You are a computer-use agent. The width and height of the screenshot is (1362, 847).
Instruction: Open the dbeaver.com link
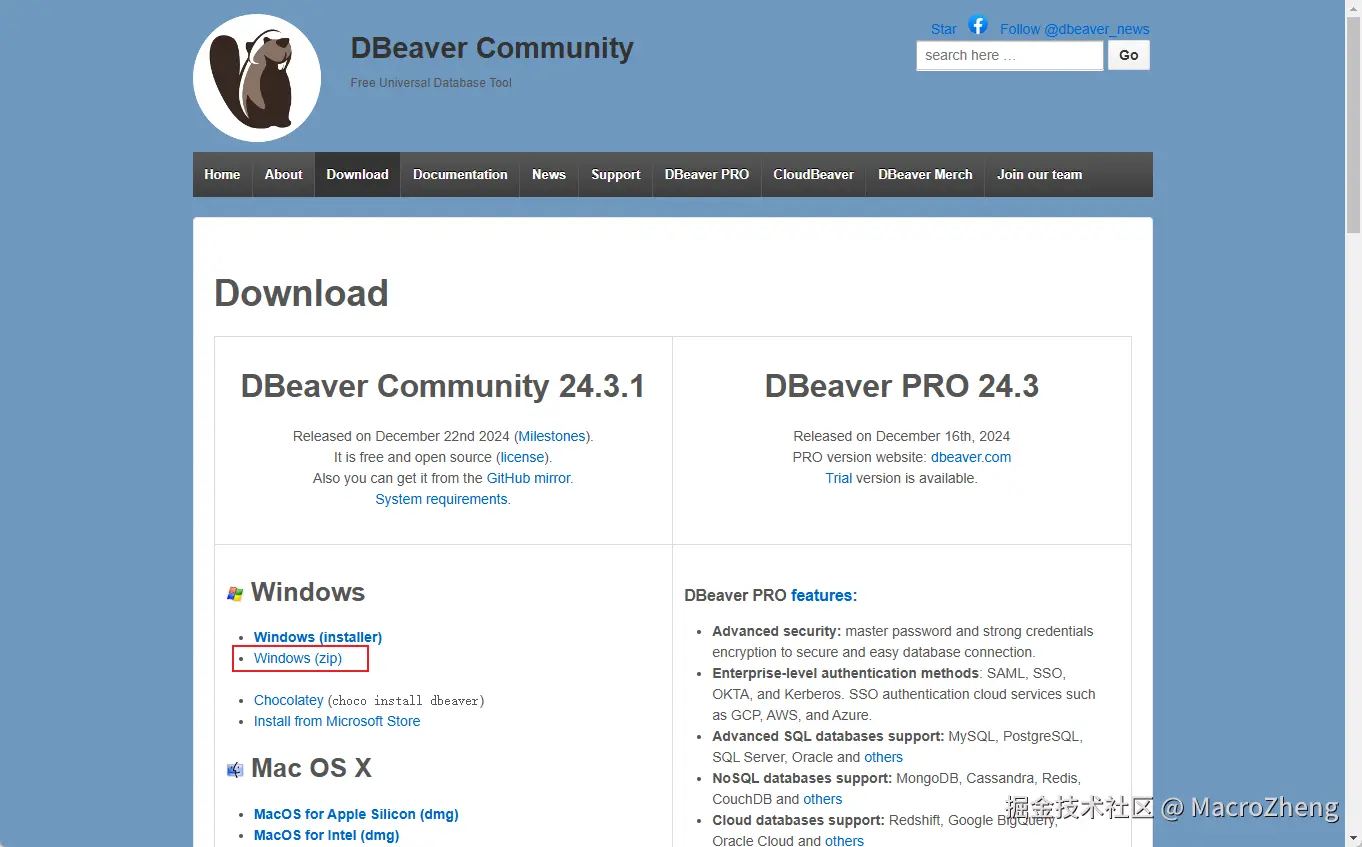pyautogui.click(x=971, y=457)
